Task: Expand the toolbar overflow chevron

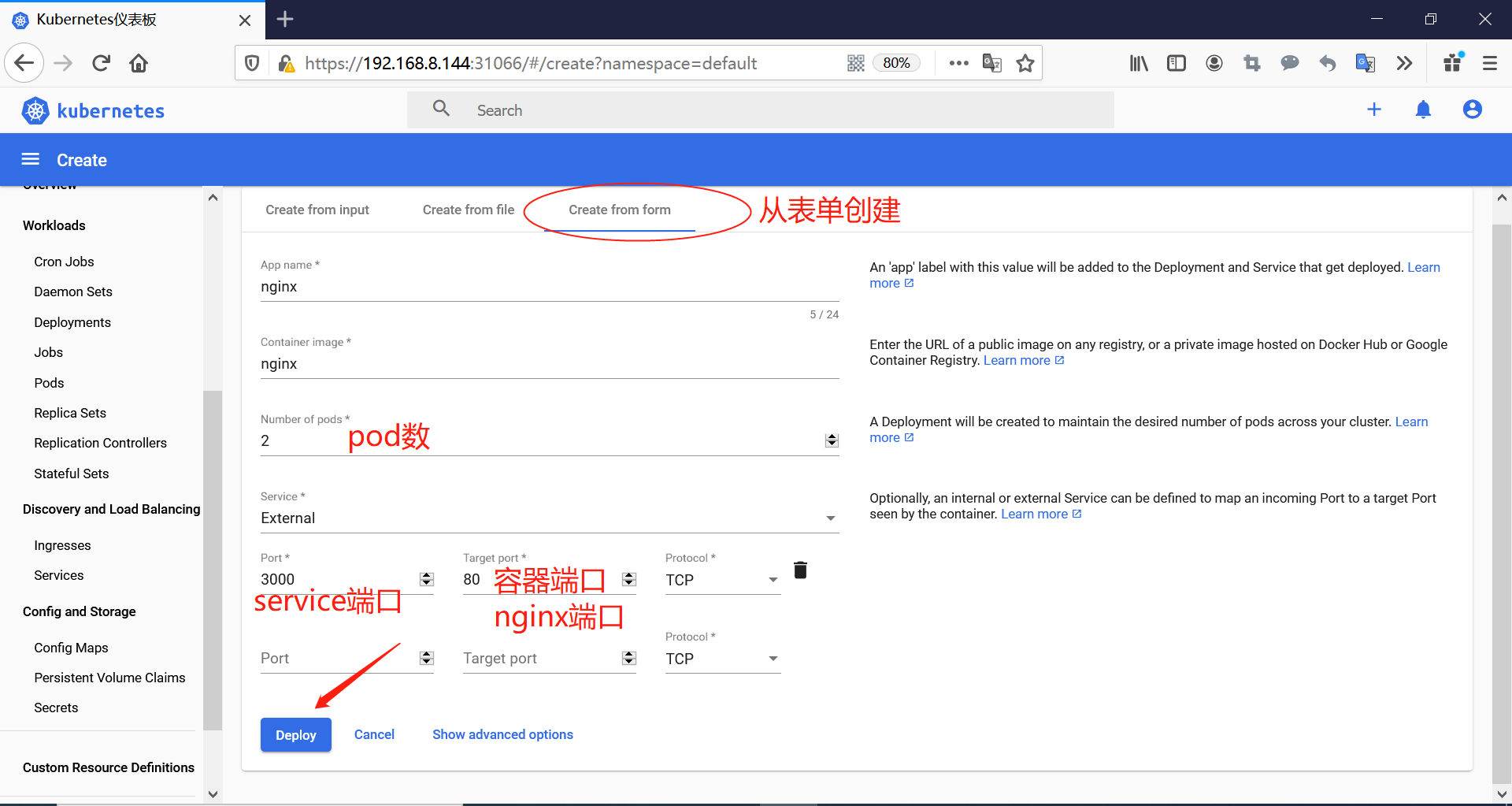Action: pyautogui.click(x=1404, y=63)
